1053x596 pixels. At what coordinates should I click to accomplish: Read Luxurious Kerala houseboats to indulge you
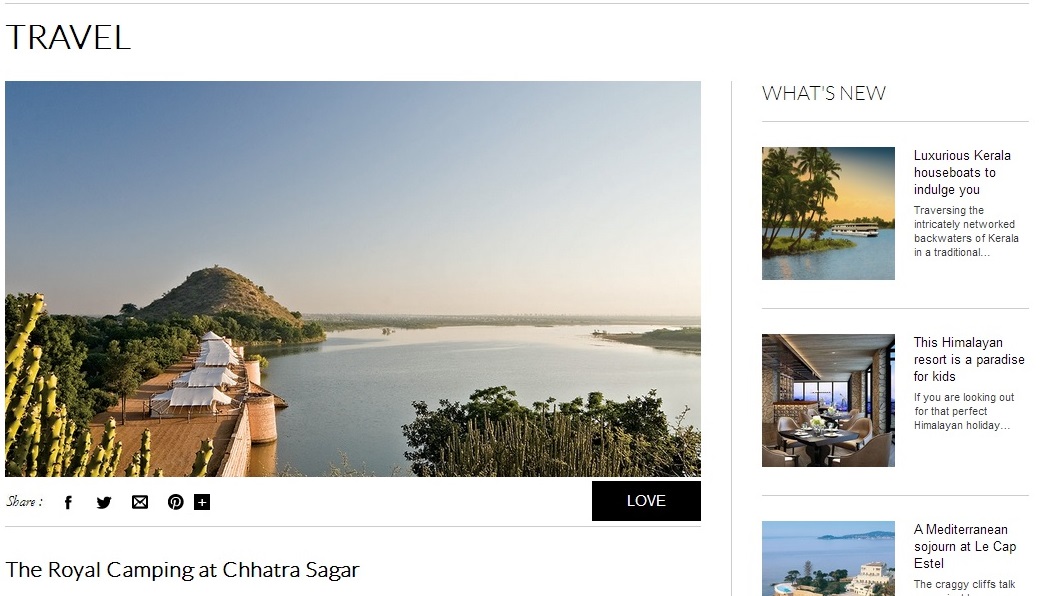point(962,173)
